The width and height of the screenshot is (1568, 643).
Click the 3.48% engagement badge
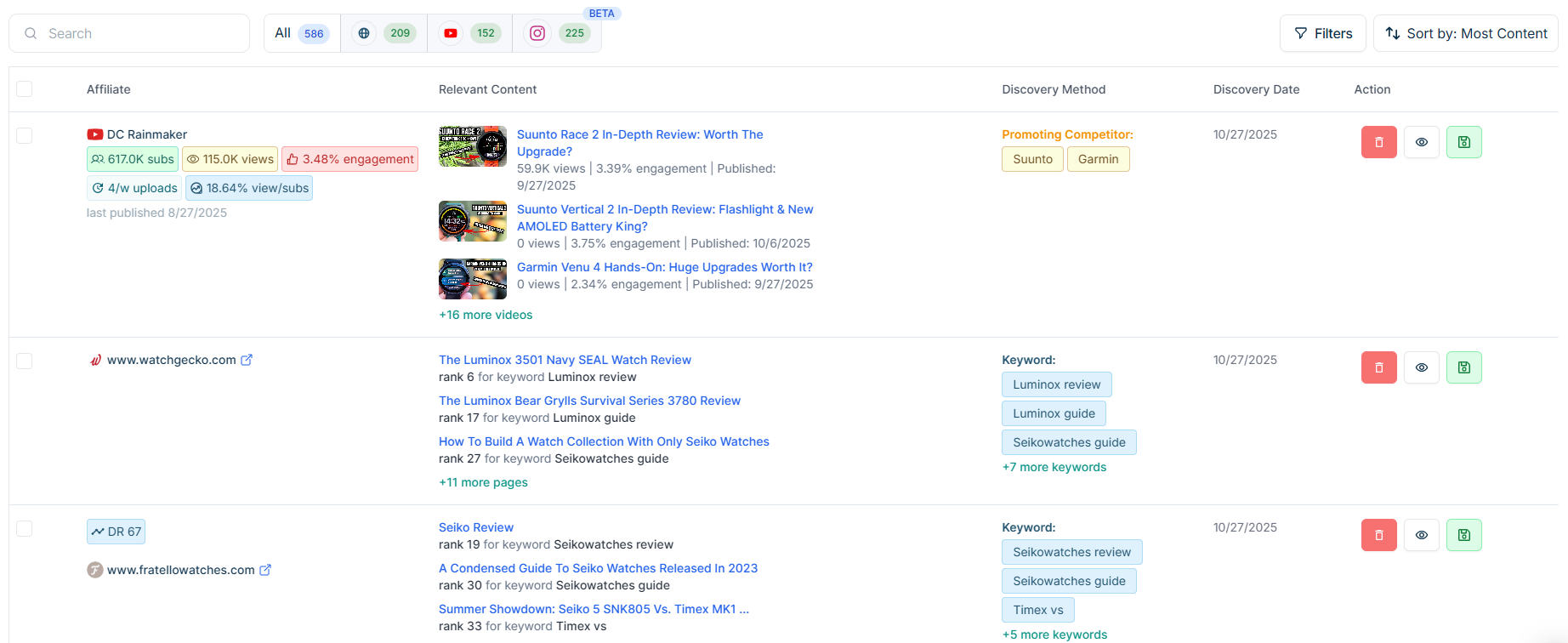[x=349, y=159]
